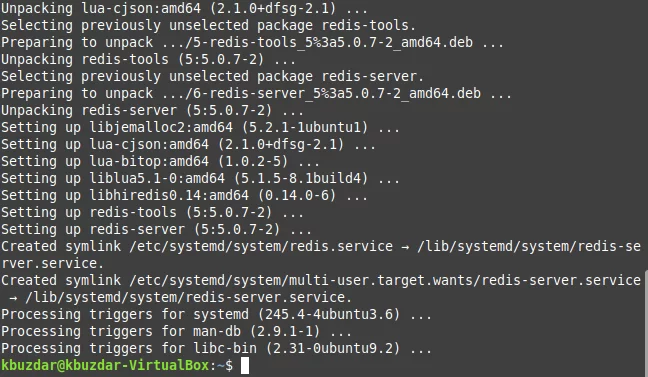The image size is (648, 377).
Task: Click the blinking cursor block after the prompt
Action: click(245, 365)
